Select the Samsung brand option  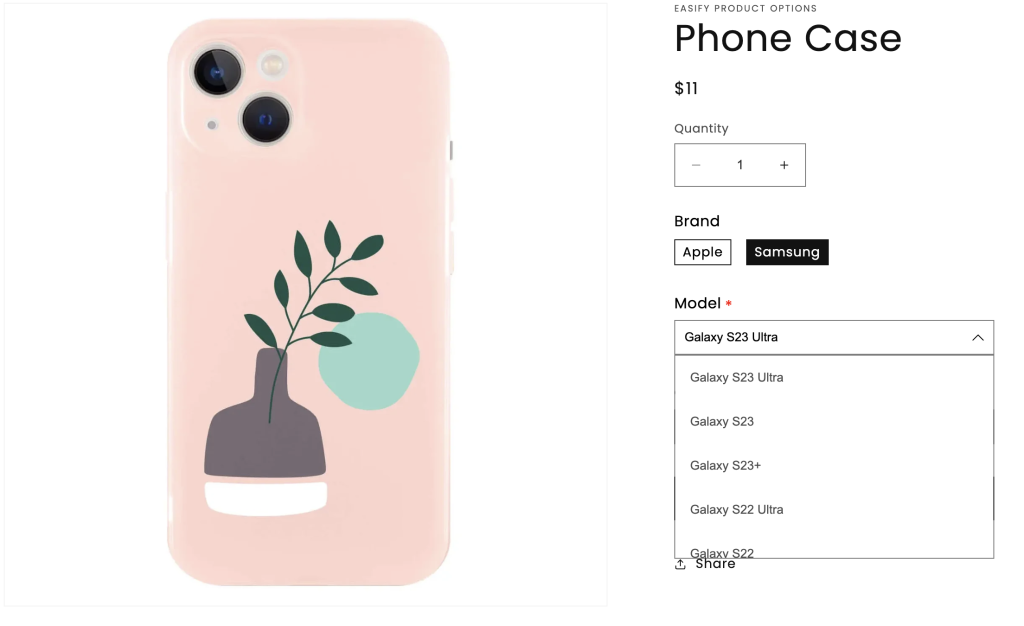tap(787, 252)
